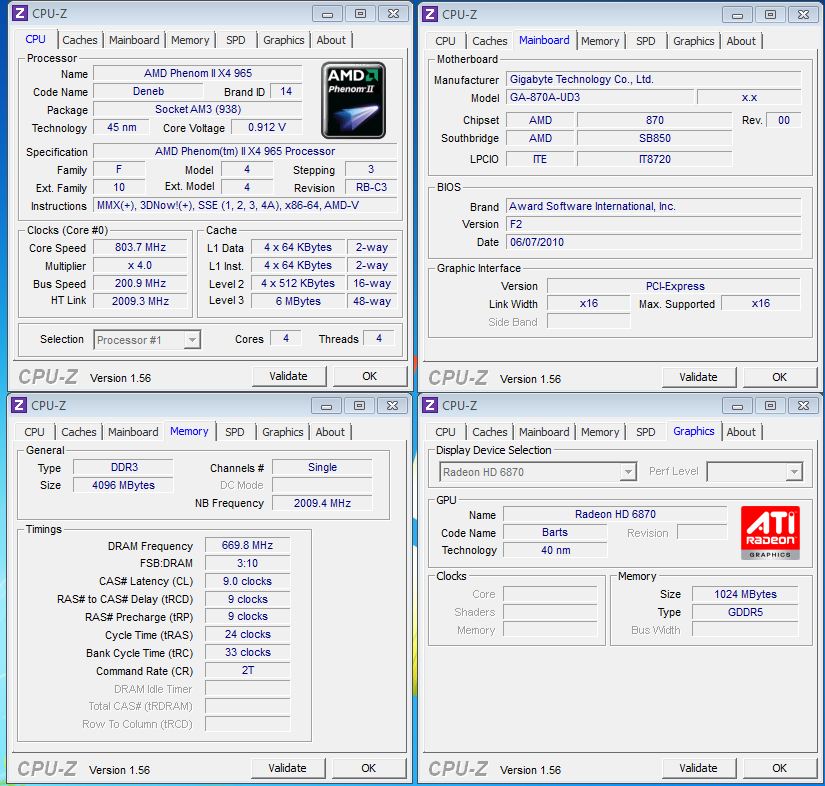This screenshot has height=786, width=825.
Task: Click the ATI Radeon Graphics logo
Action: point(770,532)
